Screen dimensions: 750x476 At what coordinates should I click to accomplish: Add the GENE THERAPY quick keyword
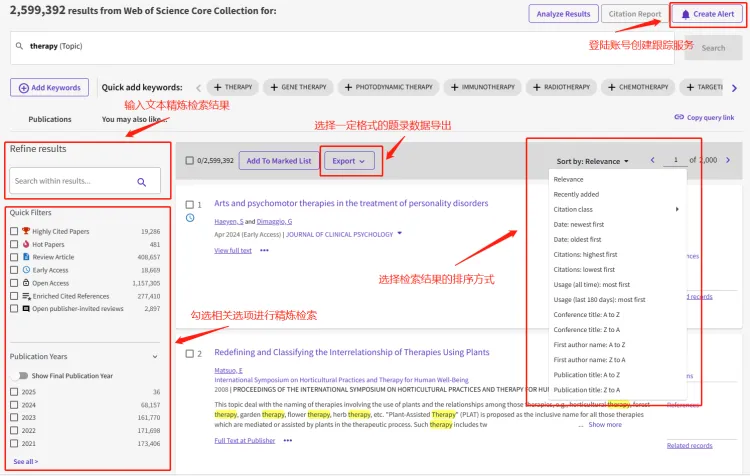pos(298,87)
